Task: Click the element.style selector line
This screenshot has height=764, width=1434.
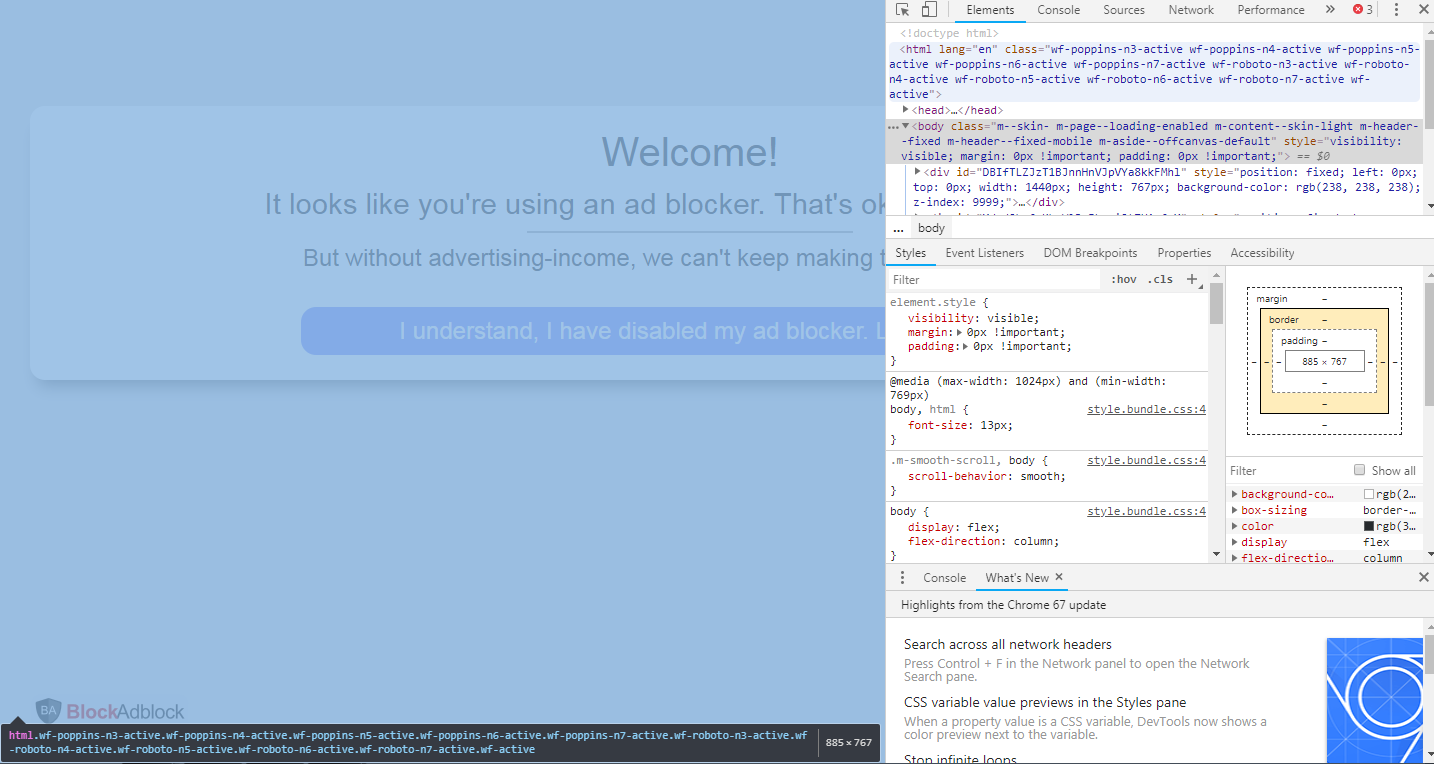Action: coord(939,302)
